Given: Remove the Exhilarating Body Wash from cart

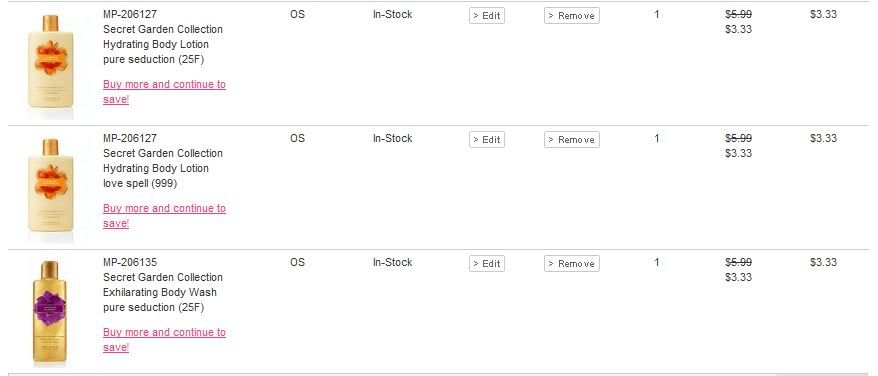Looking at the screenshot, I should pyautogui.click(x=572, y=263).
